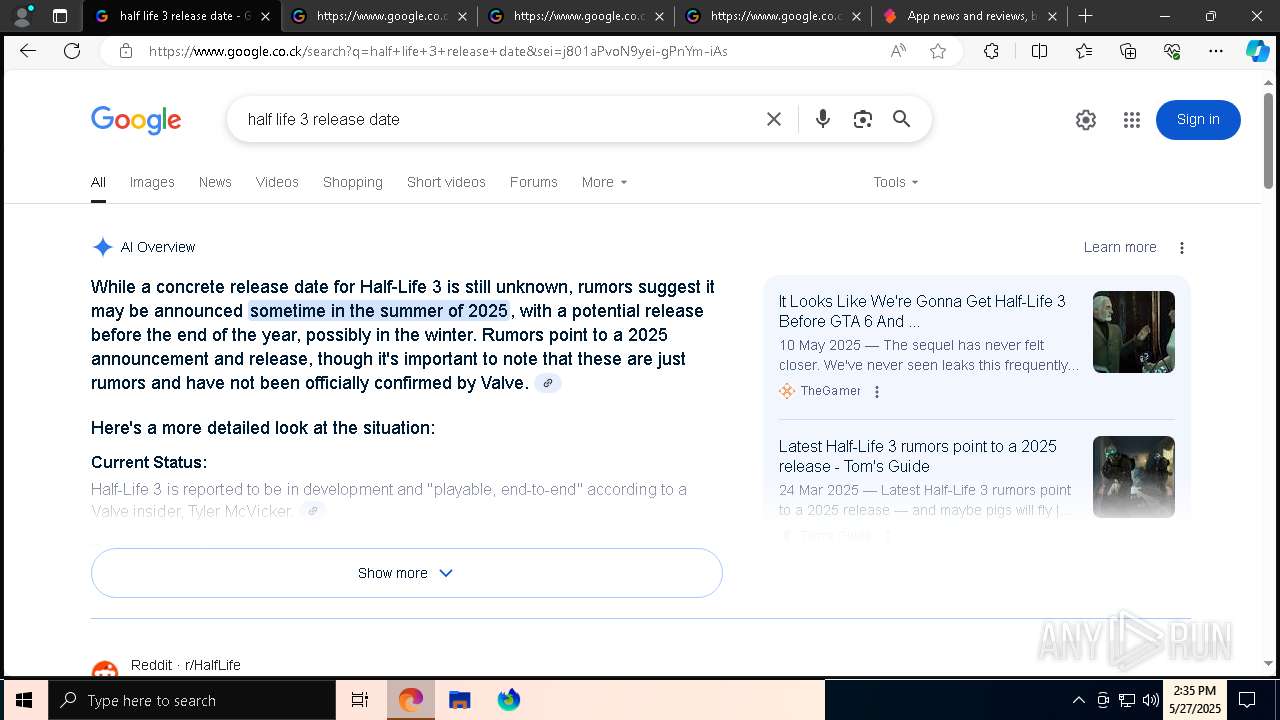
Task: Open the taskbar clock and date
Action: point(1195,700)
